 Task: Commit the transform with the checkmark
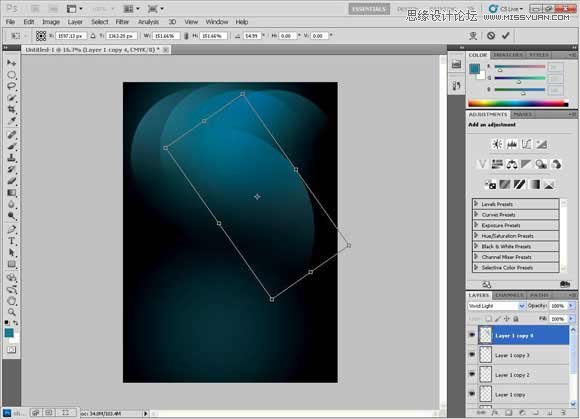506,36
